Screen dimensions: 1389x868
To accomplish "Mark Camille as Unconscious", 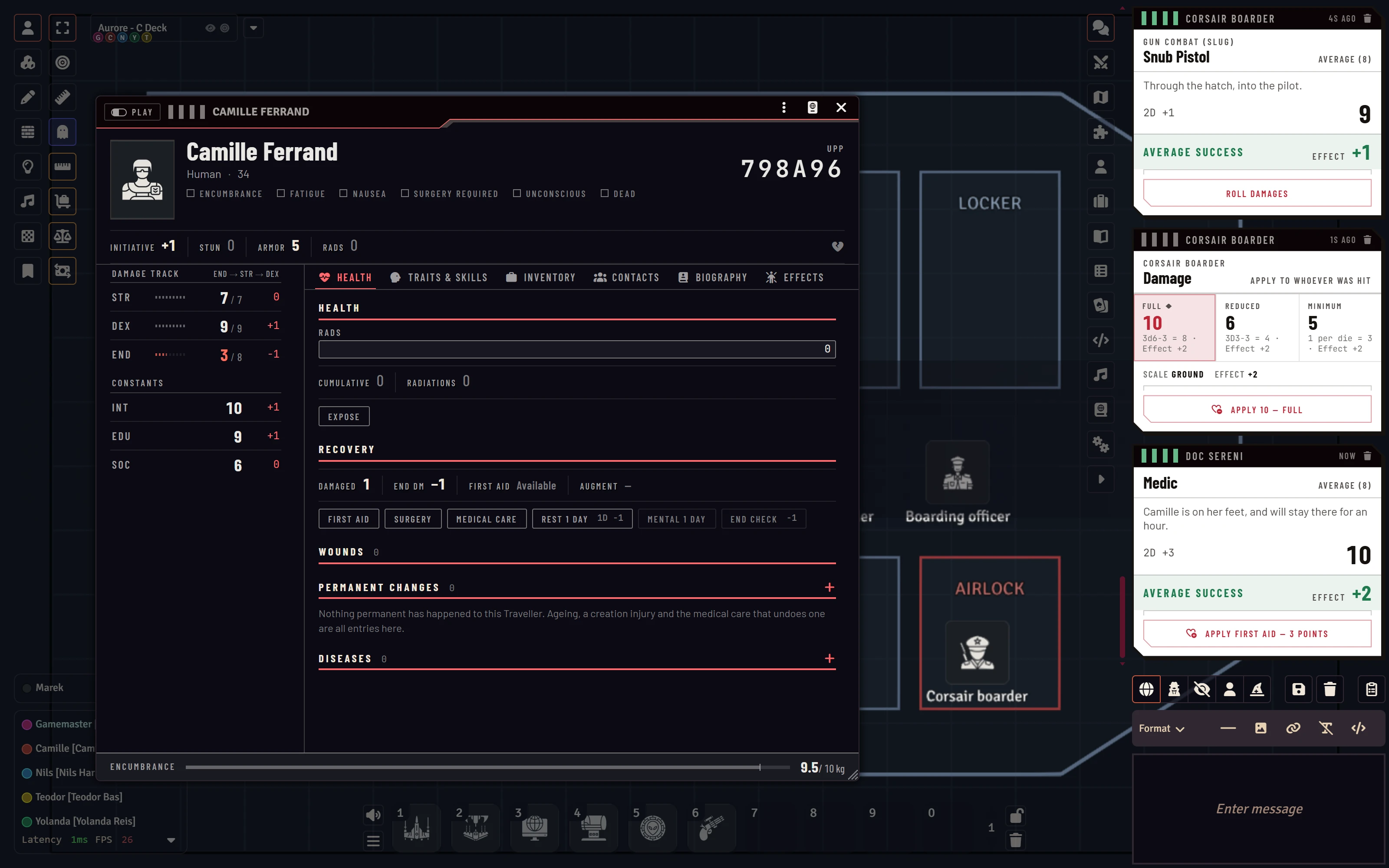I will (x=517, y=194).
